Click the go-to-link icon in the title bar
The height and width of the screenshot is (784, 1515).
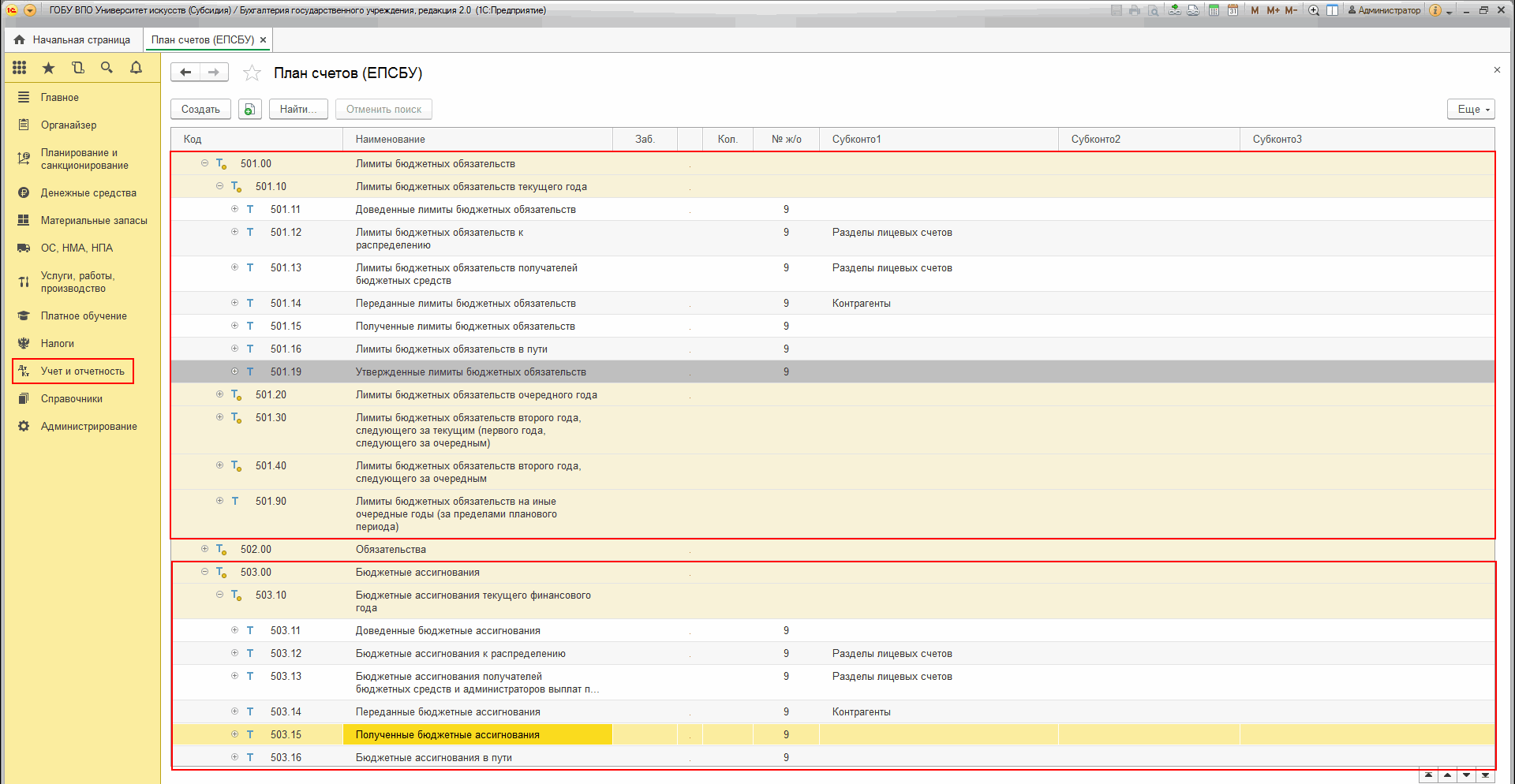pos(1193,10)
